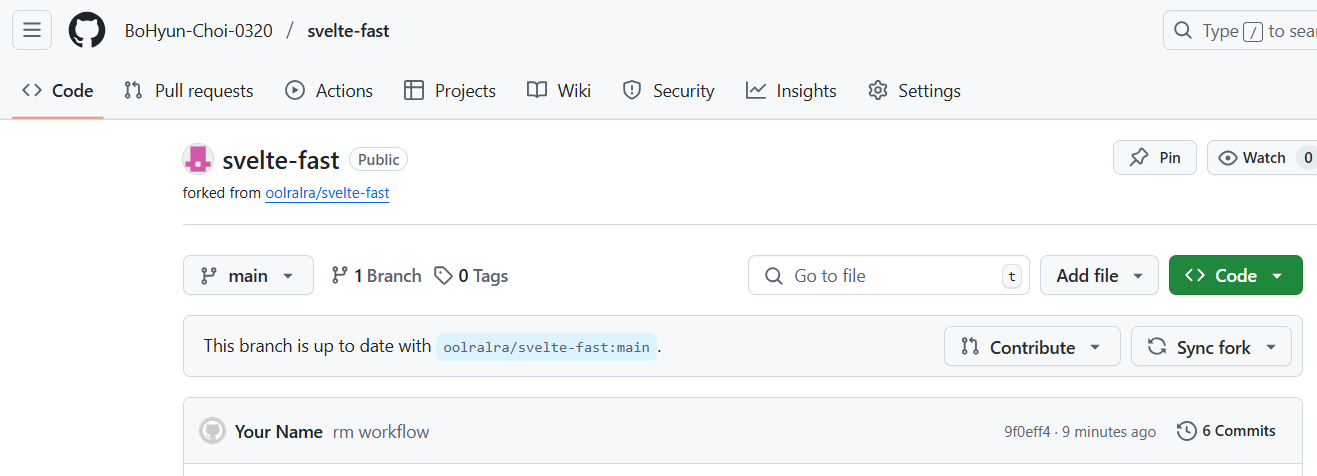Click the GitHub Octocat logo
This screenshot has height=476, width=1317.
click(x=87, y=30)
